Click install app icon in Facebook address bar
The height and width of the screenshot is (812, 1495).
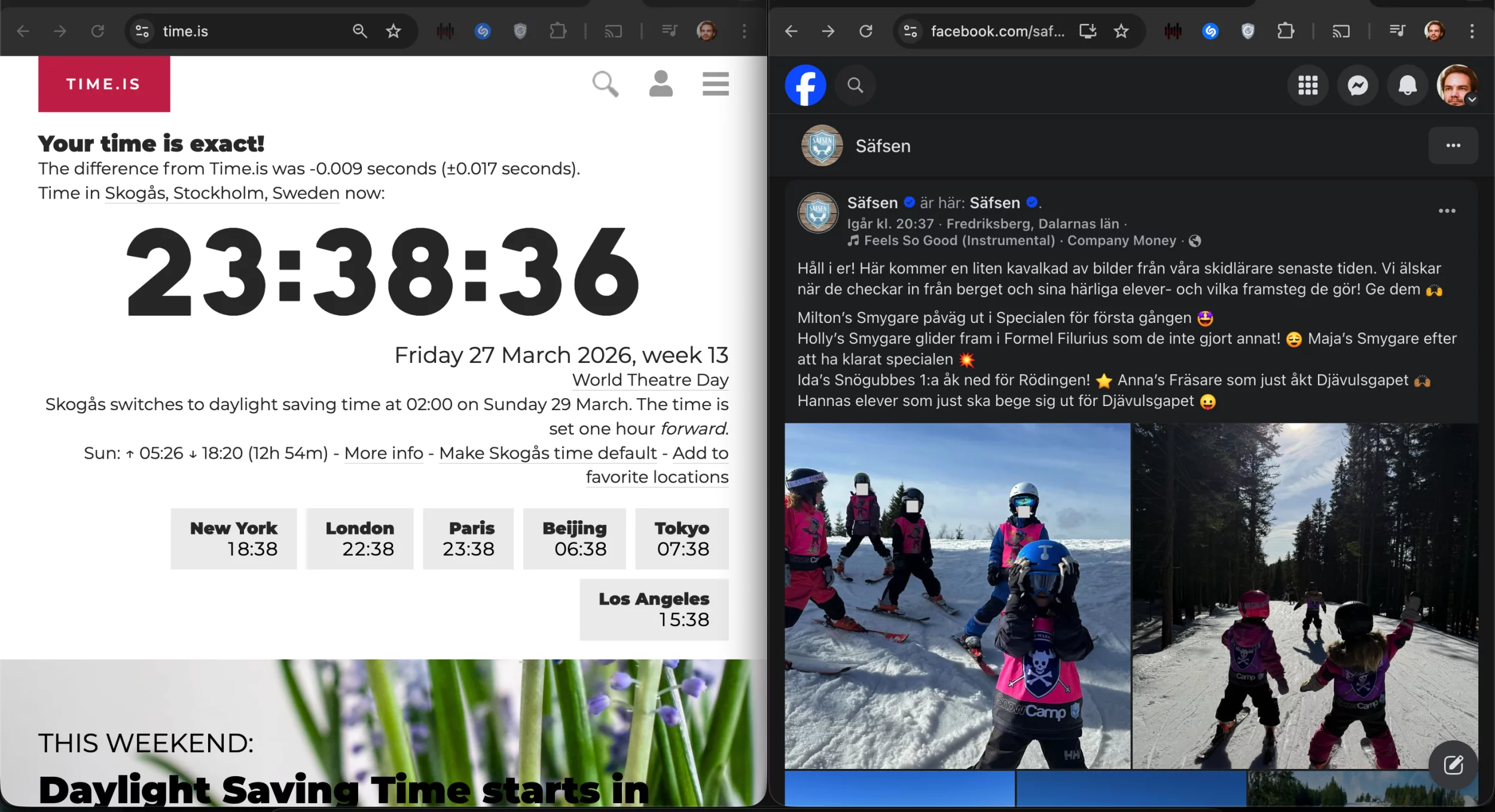pos(1088,31)
